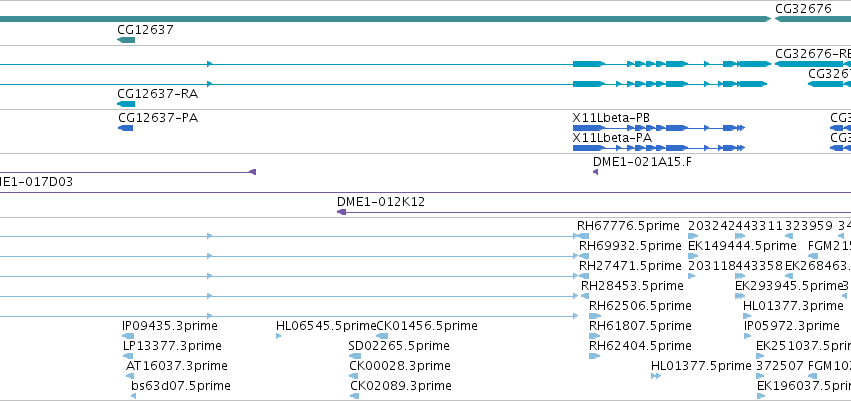Select the HL01377.5prime EST double arrow
Viewport: 851px width, 401px height.
pos(656,375)
